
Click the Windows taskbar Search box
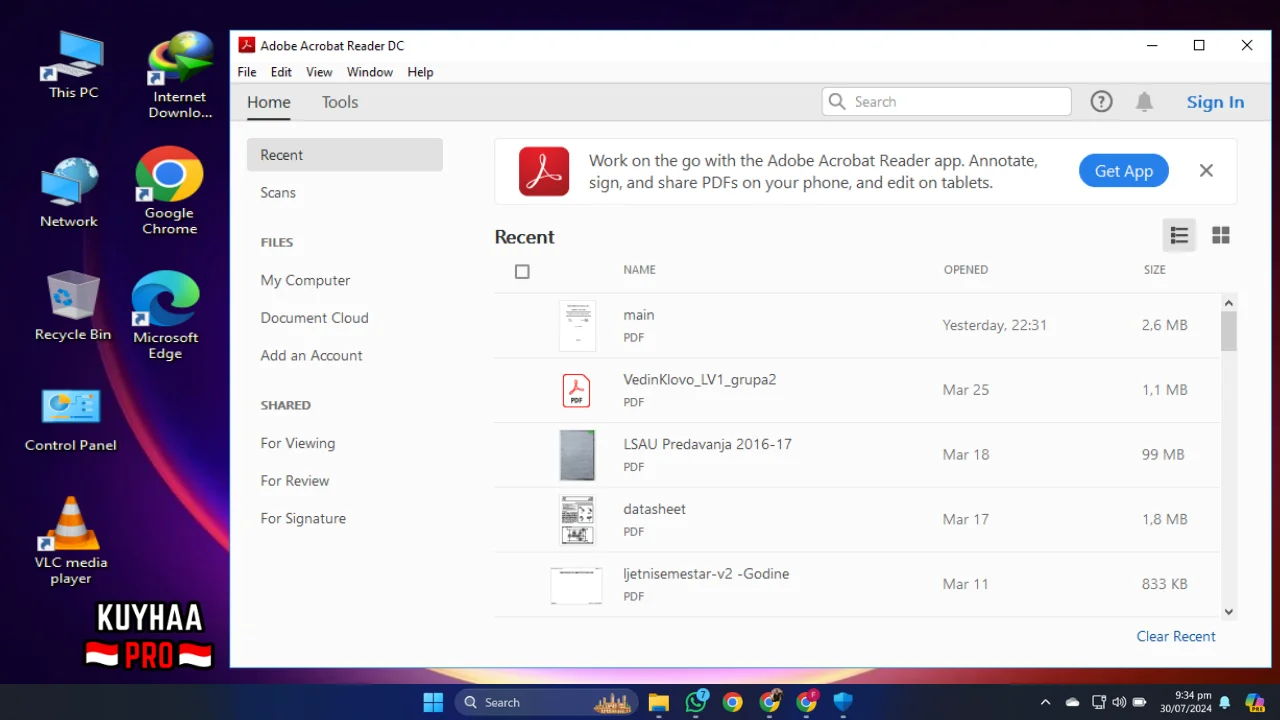click(548, 702)
